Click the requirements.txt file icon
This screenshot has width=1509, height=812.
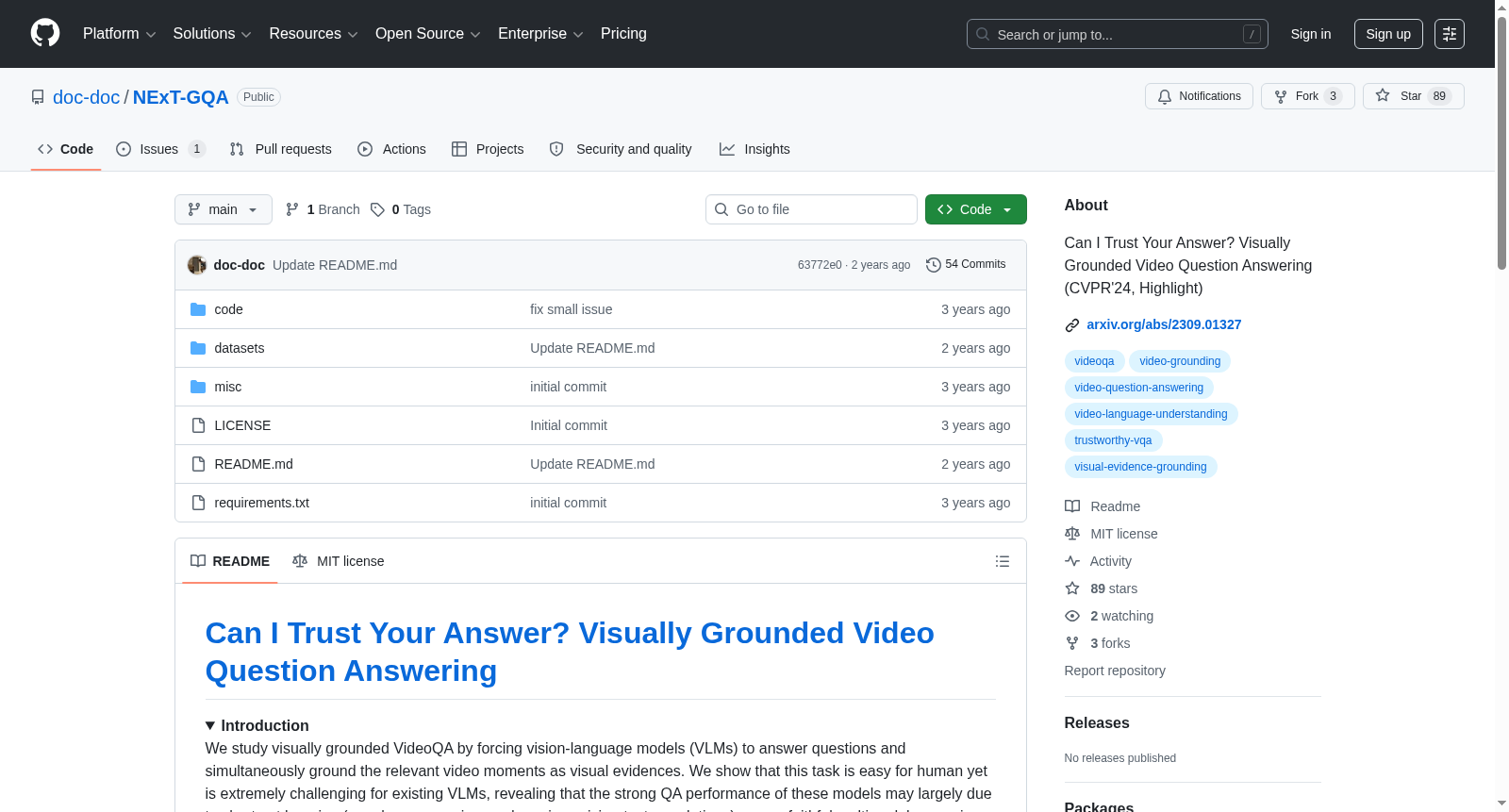tap(198, 503)
